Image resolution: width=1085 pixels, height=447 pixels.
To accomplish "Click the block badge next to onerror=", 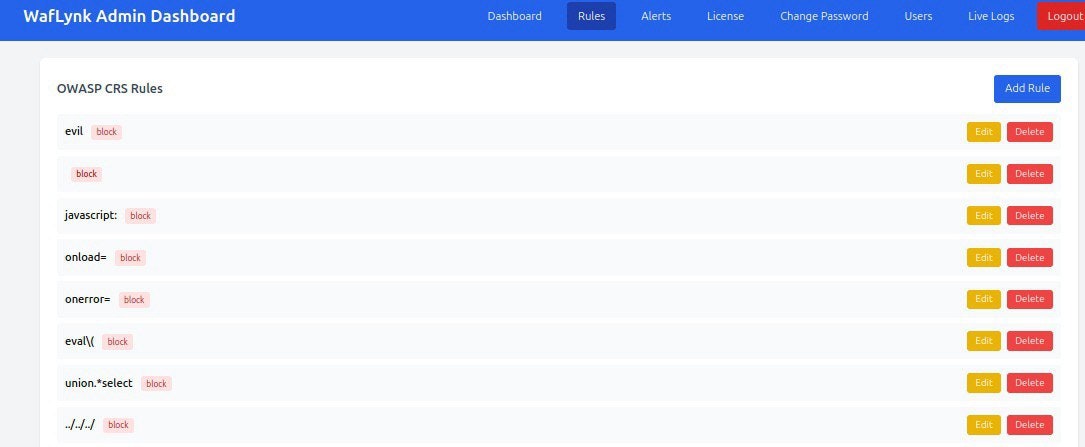I will pos(134,300).
